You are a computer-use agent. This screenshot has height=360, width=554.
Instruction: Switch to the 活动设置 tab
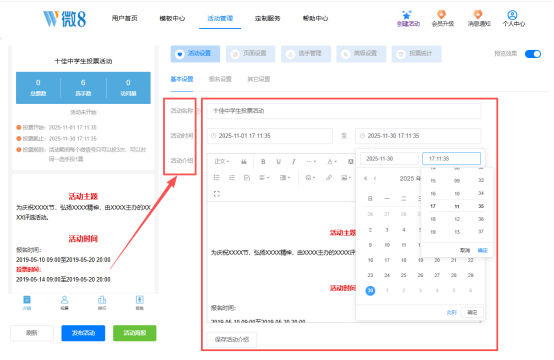pos(195,54)
